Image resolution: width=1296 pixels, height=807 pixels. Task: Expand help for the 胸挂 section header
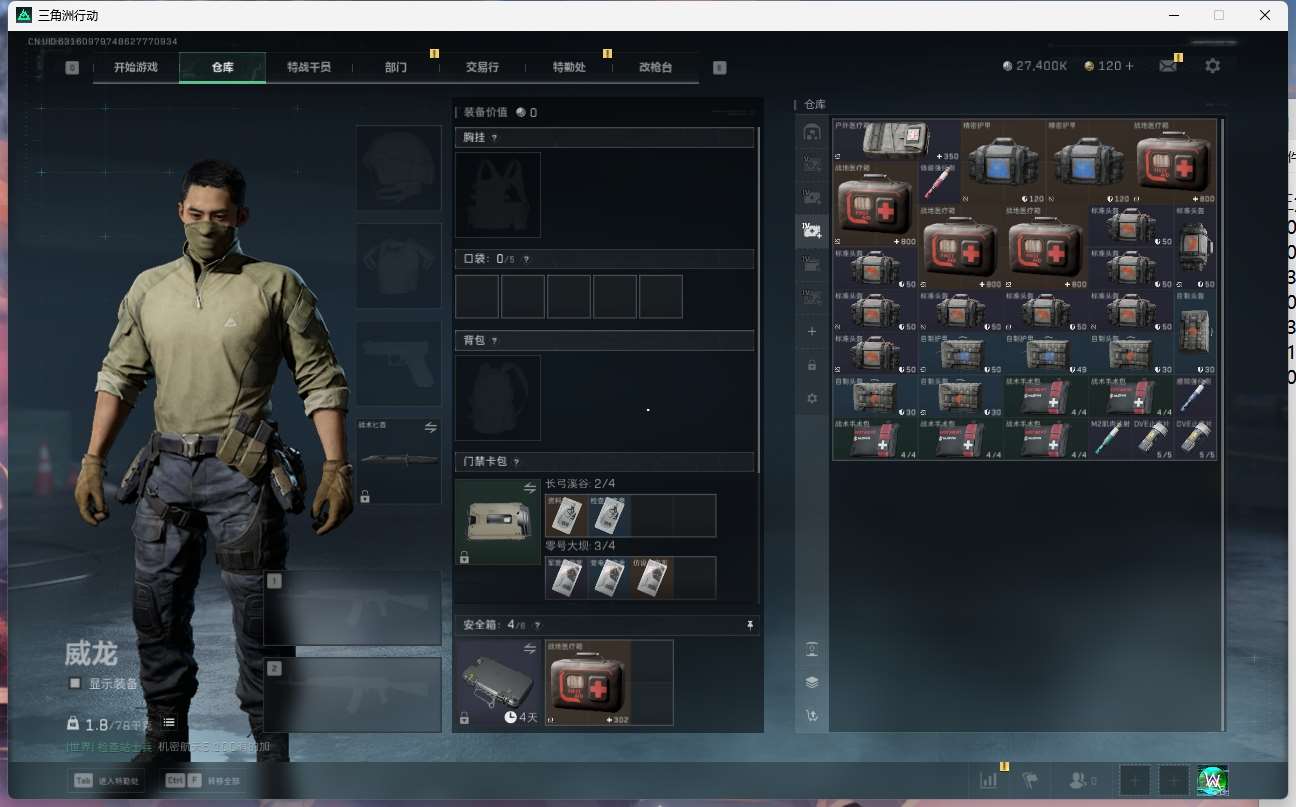tap(494, 137)
